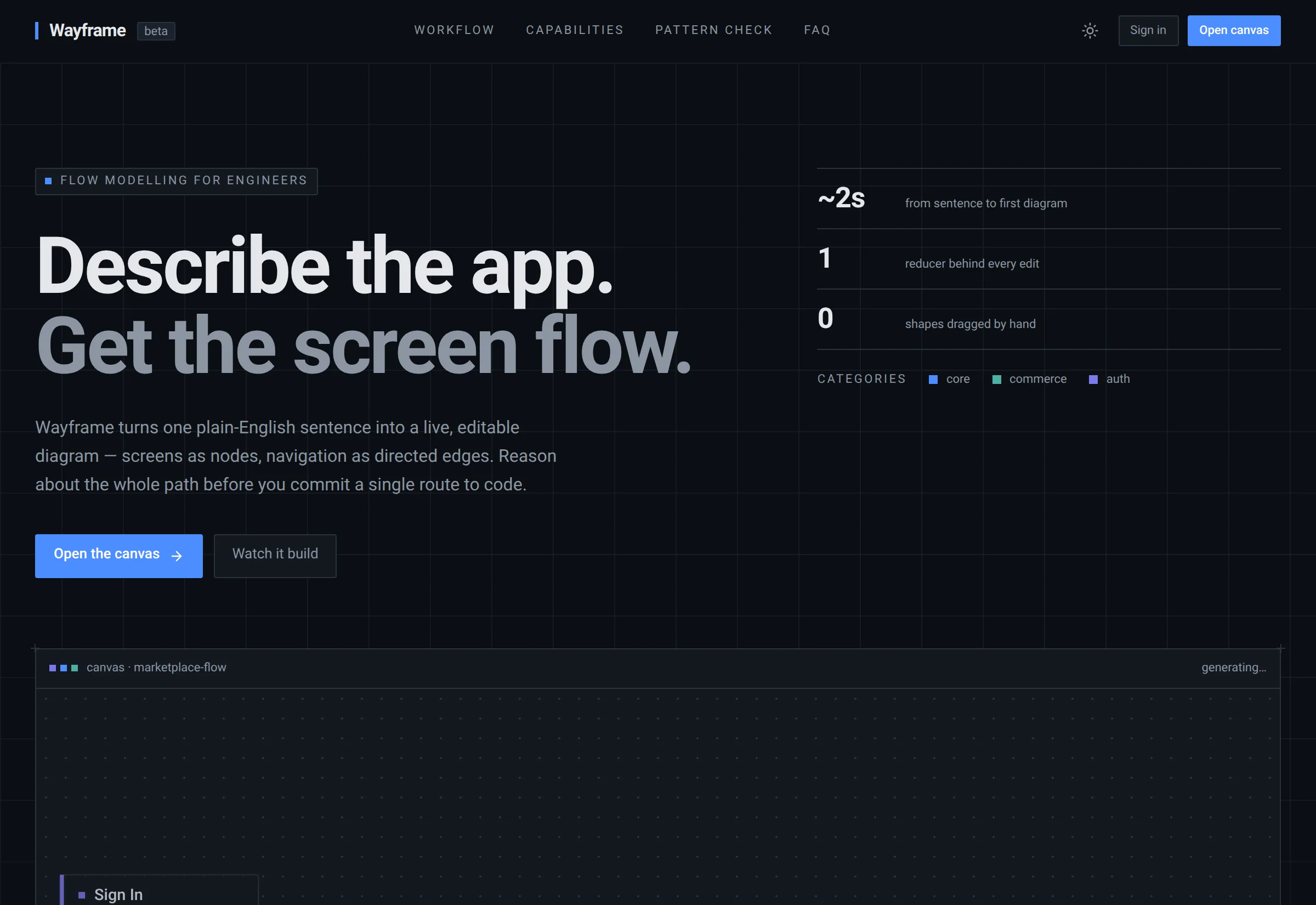Click the 'reducer behind every edit' text

pyautogui.click(x=972, y=264)
